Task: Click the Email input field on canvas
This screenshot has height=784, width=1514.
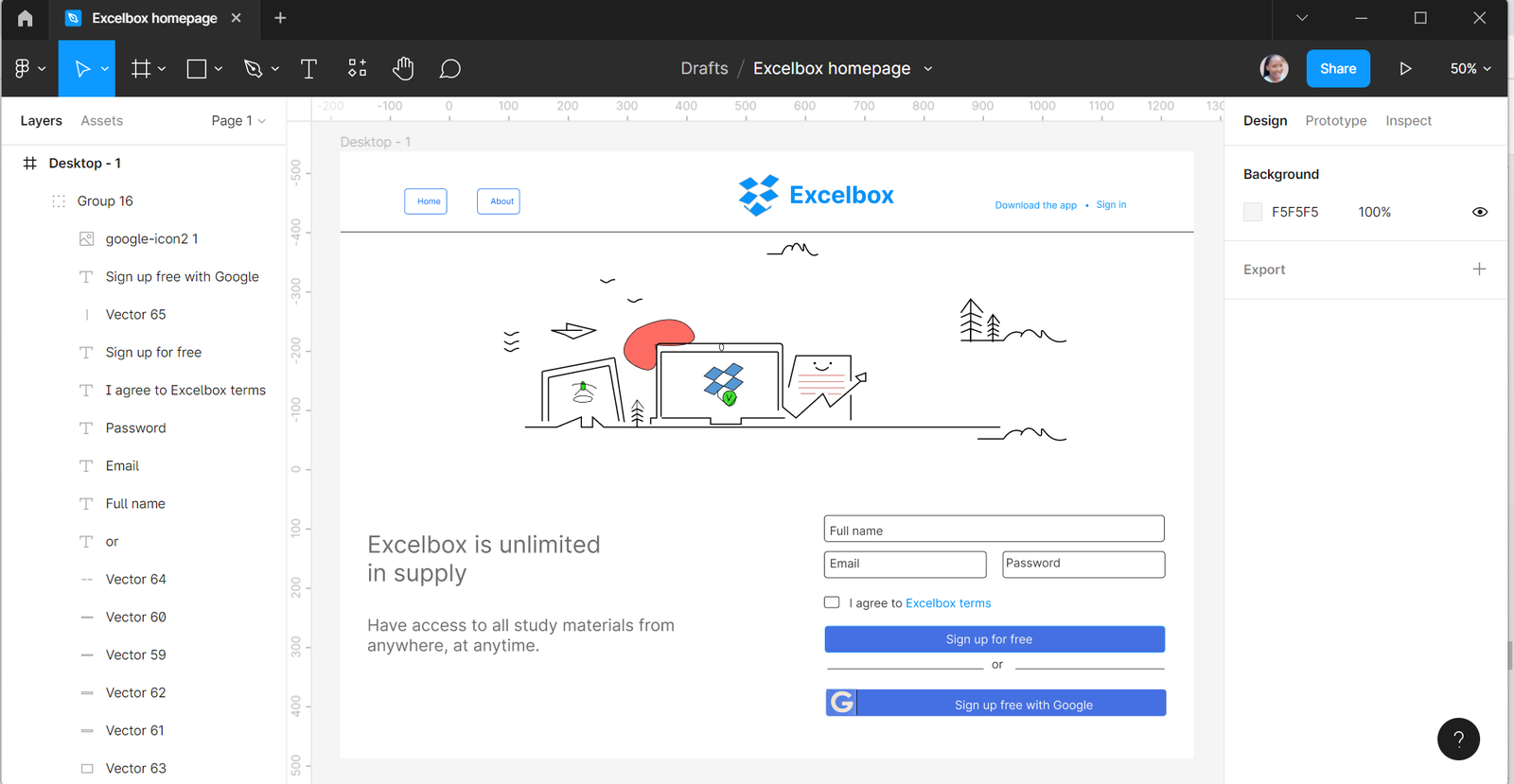Action: 906,565
